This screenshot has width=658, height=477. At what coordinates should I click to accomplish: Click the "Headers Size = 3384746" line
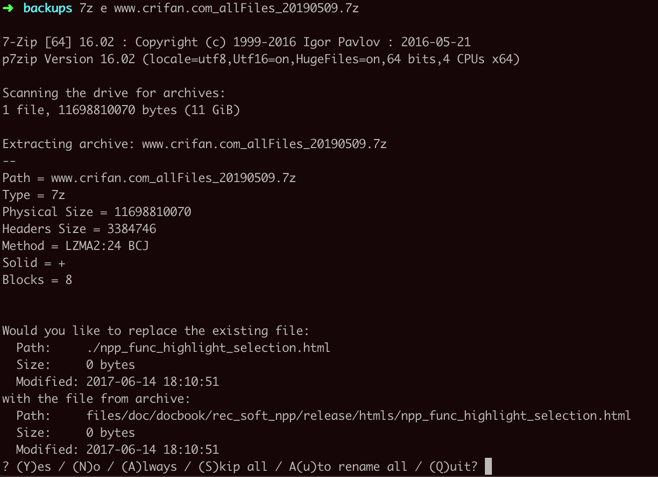tap(79, 229)
